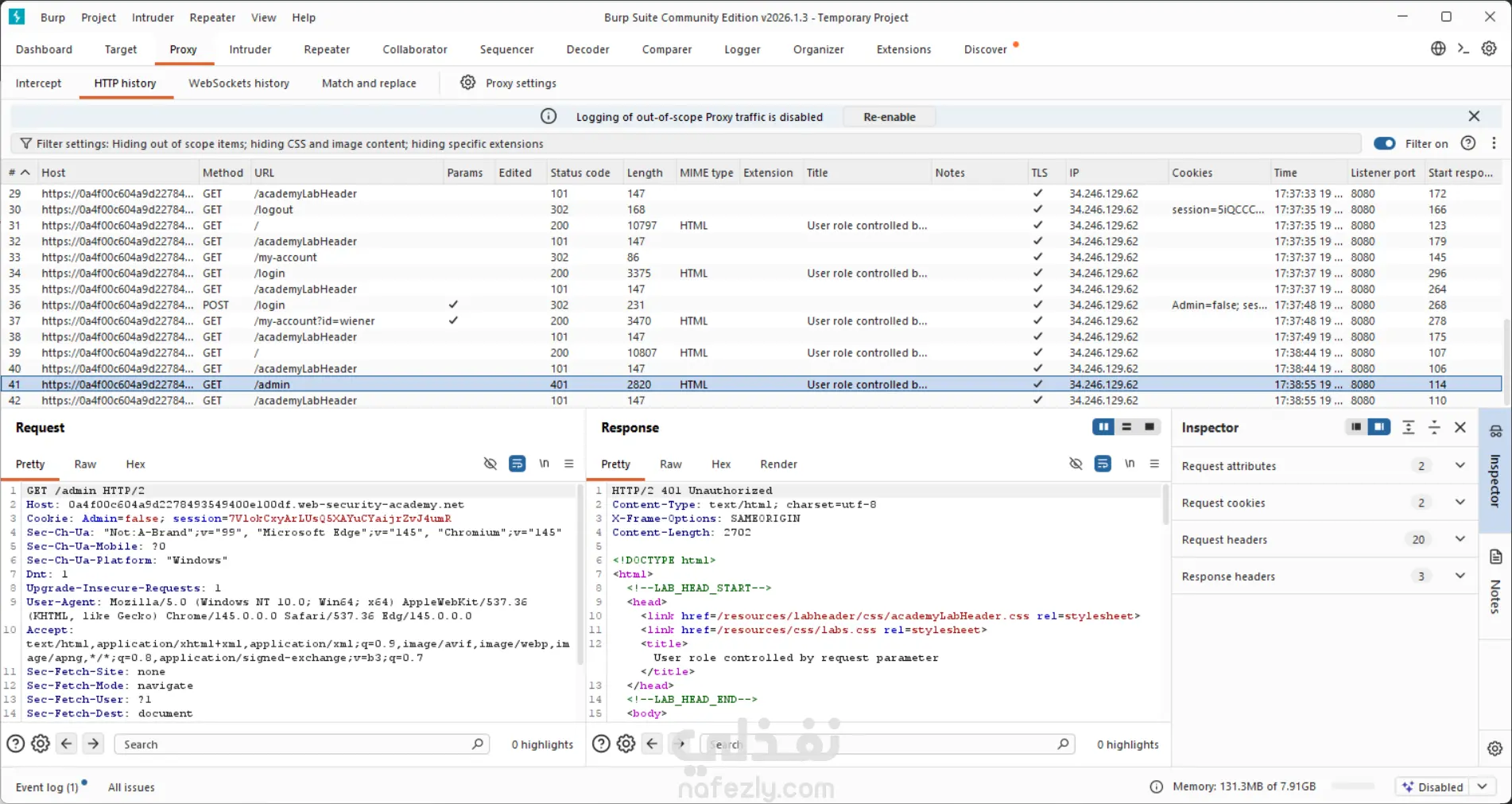Screen dimensions: 1512x804
Task: Click the Request search help icon
Action: click(x=15, y=744)
